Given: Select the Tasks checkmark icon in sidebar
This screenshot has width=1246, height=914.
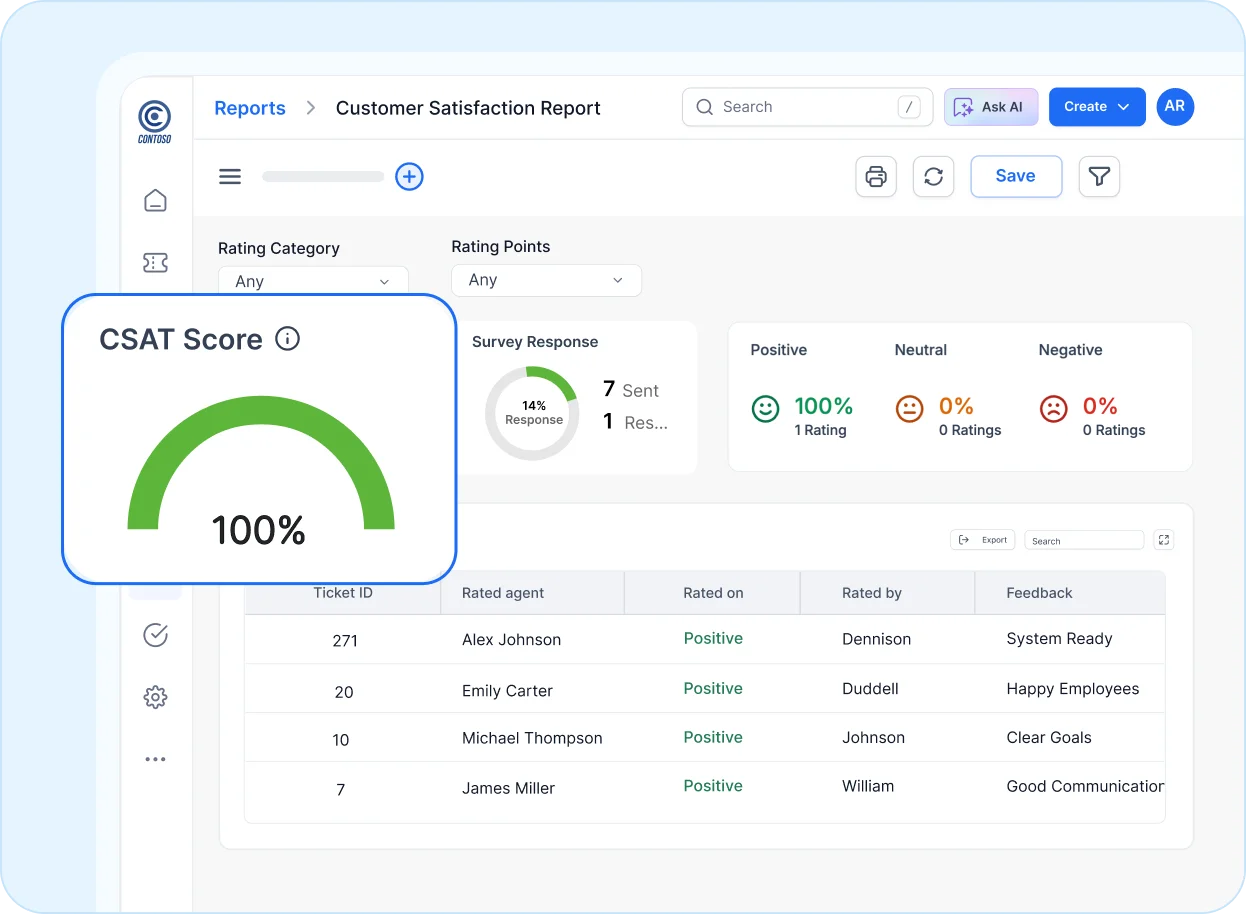Looking at the screenshot, I should point(155,635).
